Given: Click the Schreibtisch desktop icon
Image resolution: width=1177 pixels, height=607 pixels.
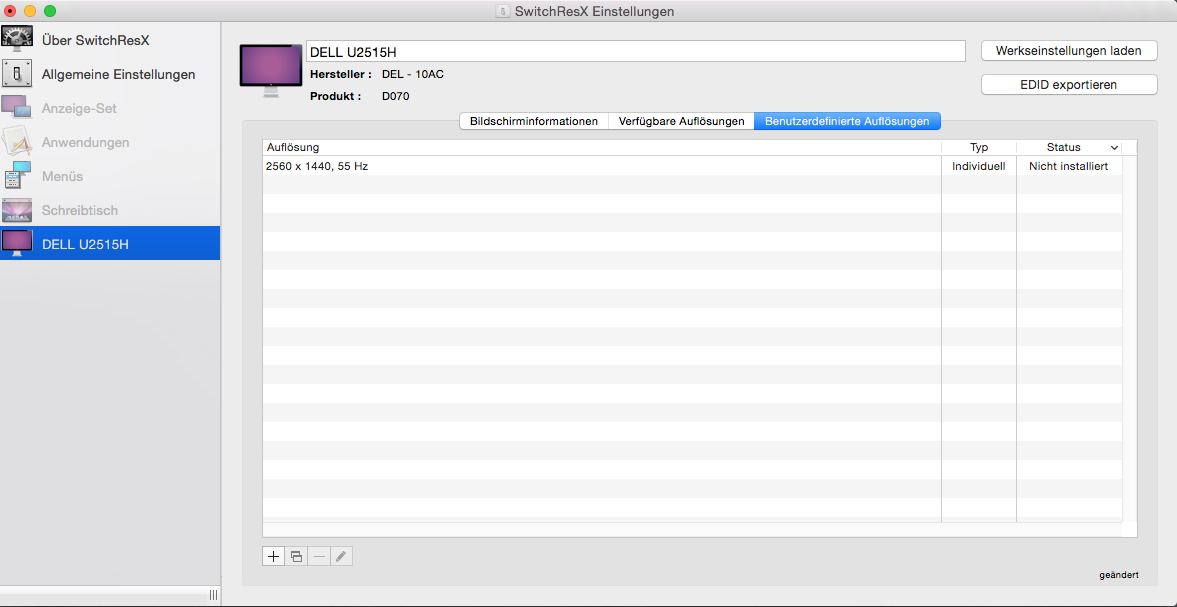Looking at the screenshot, I should 17,210.
